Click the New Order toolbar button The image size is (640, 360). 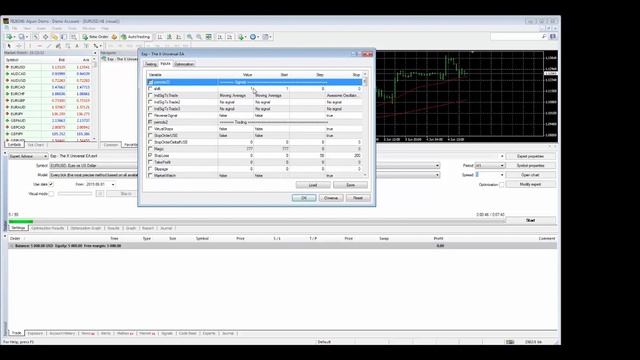95,37
